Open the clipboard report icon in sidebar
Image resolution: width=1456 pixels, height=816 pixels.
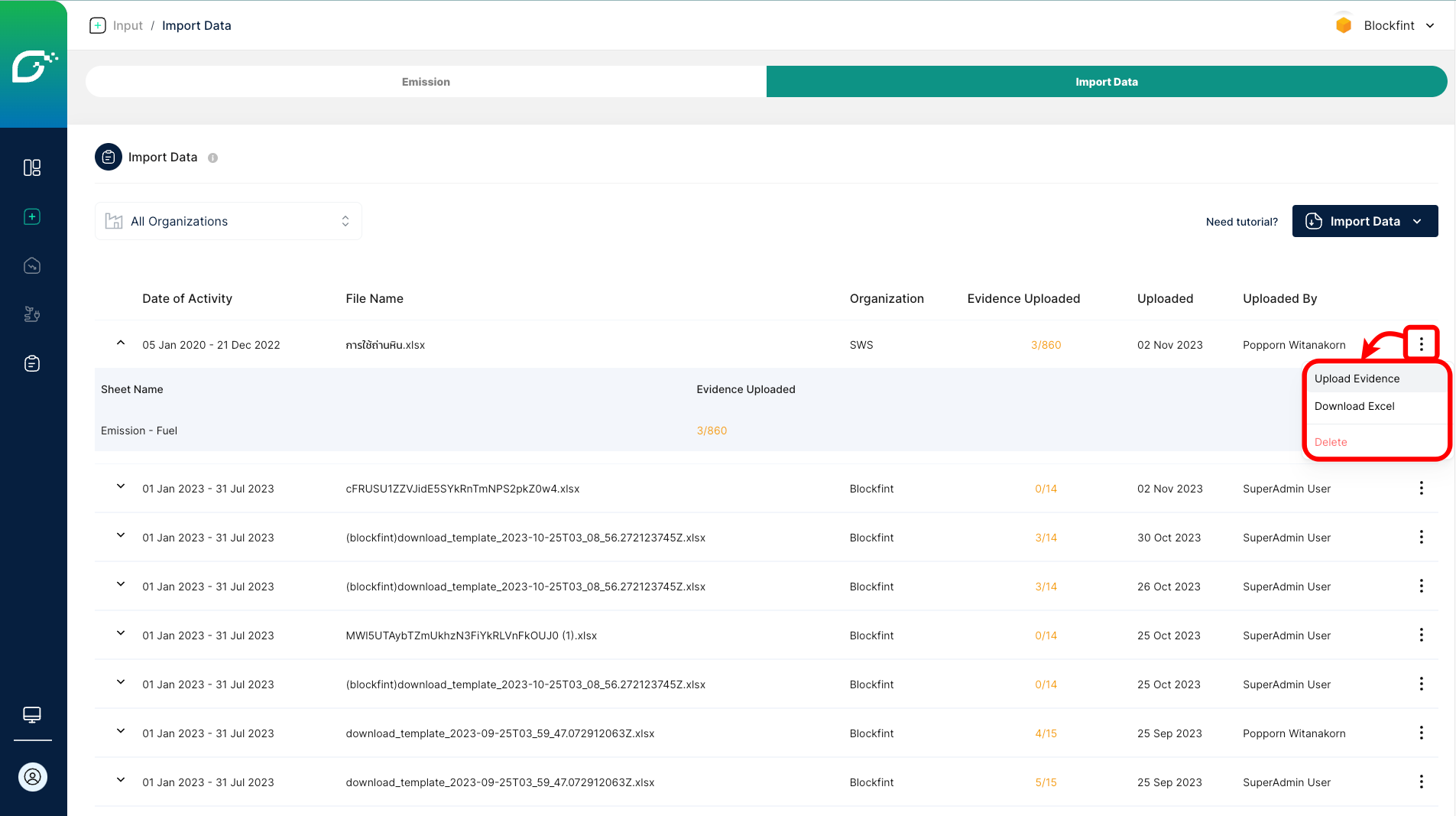32,363
